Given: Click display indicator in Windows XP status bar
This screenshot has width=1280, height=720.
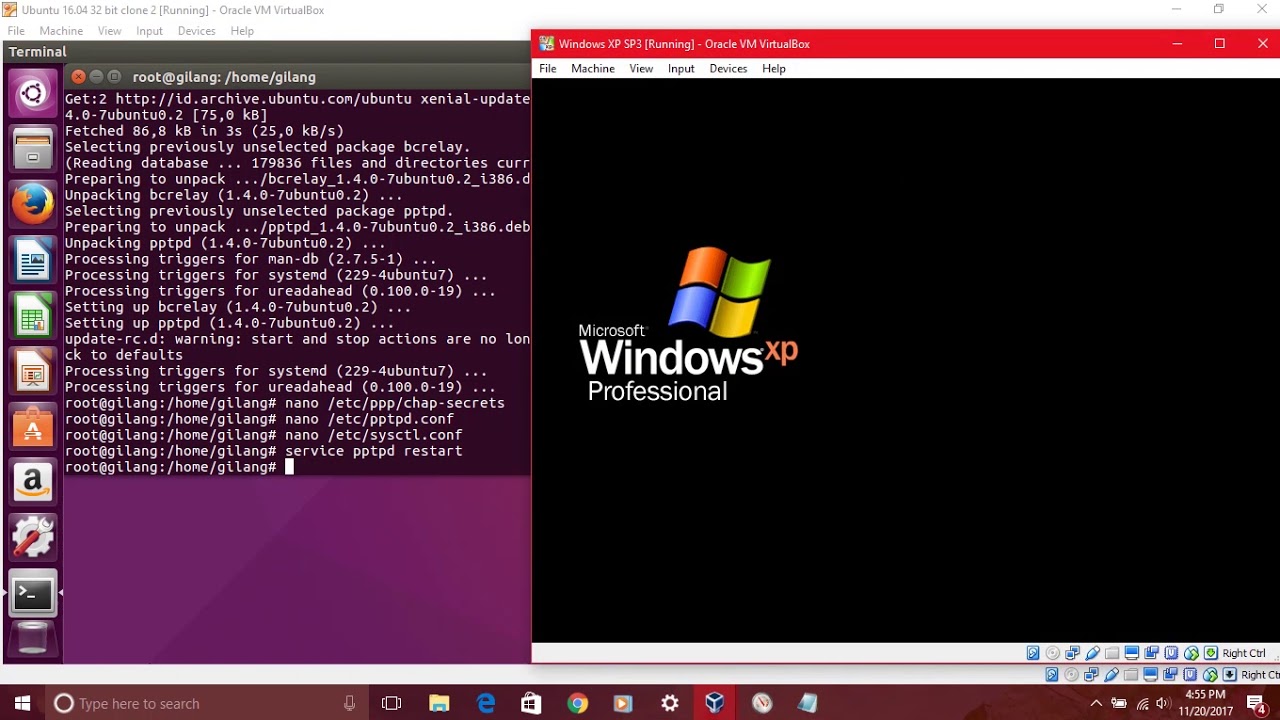Looking at the screenshot, I should tap(1132, 653).
